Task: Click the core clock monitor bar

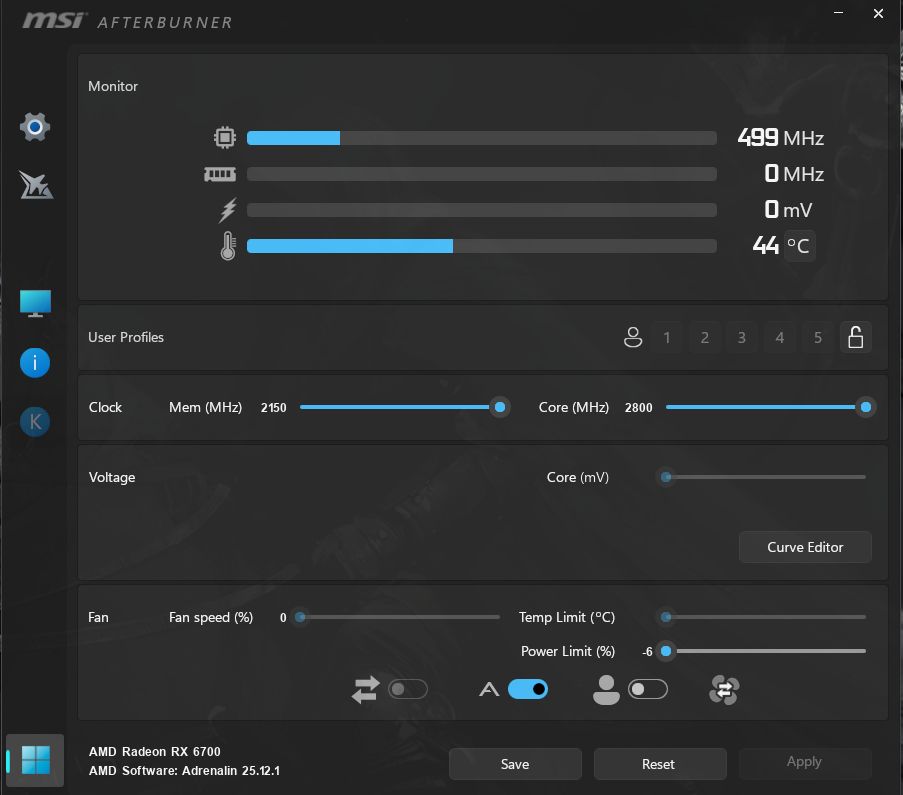Action: tap(482, 138)
